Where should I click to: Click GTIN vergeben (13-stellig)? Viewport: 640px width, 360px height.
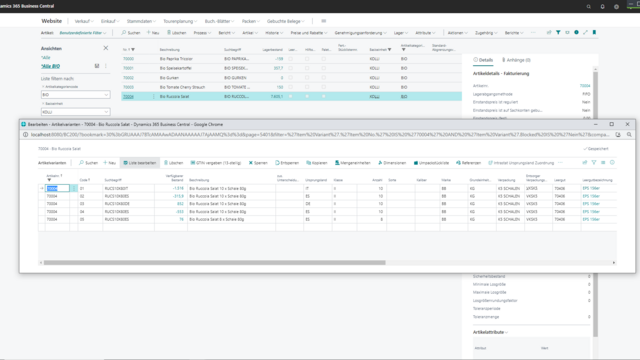click(216, 163)
